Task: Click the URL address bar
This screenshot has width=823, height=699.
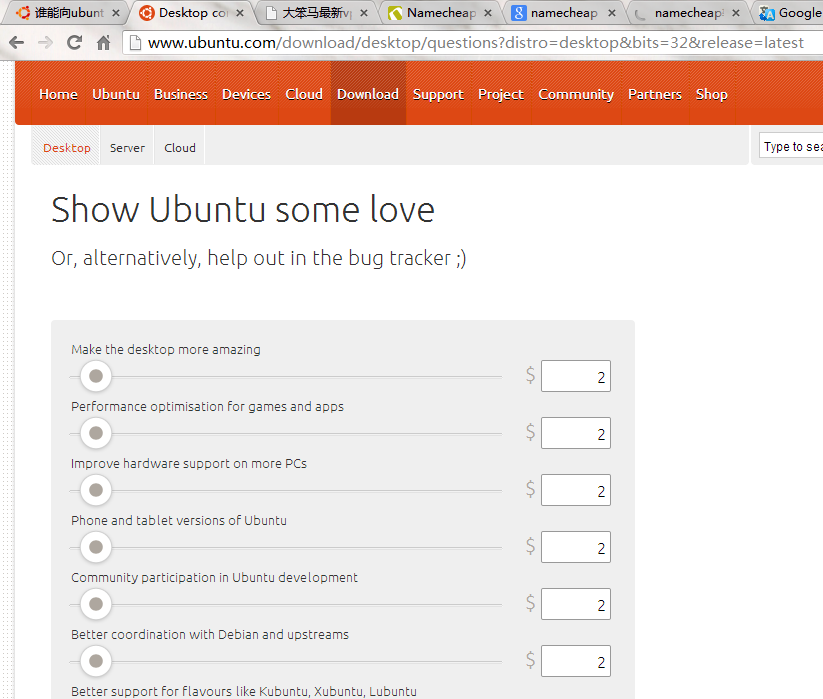Action: (472, 43)
